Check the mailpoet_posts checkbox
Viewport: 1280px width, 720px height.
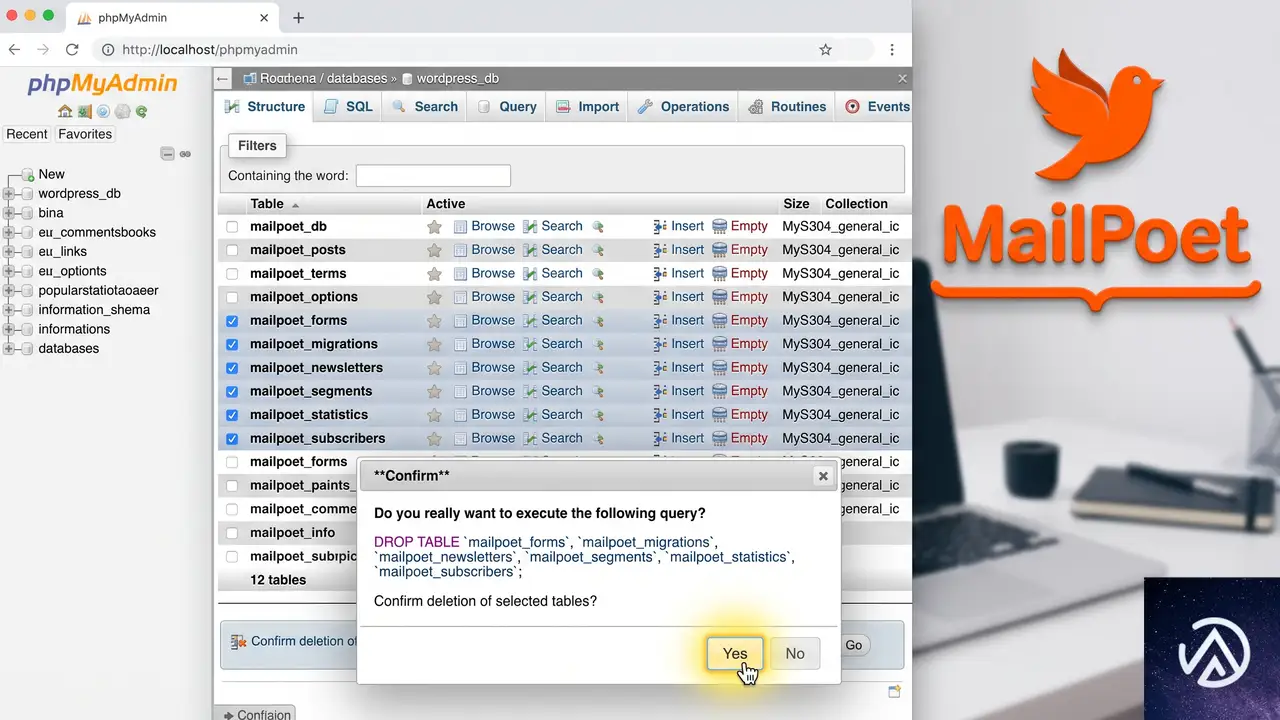click(232, 250)
